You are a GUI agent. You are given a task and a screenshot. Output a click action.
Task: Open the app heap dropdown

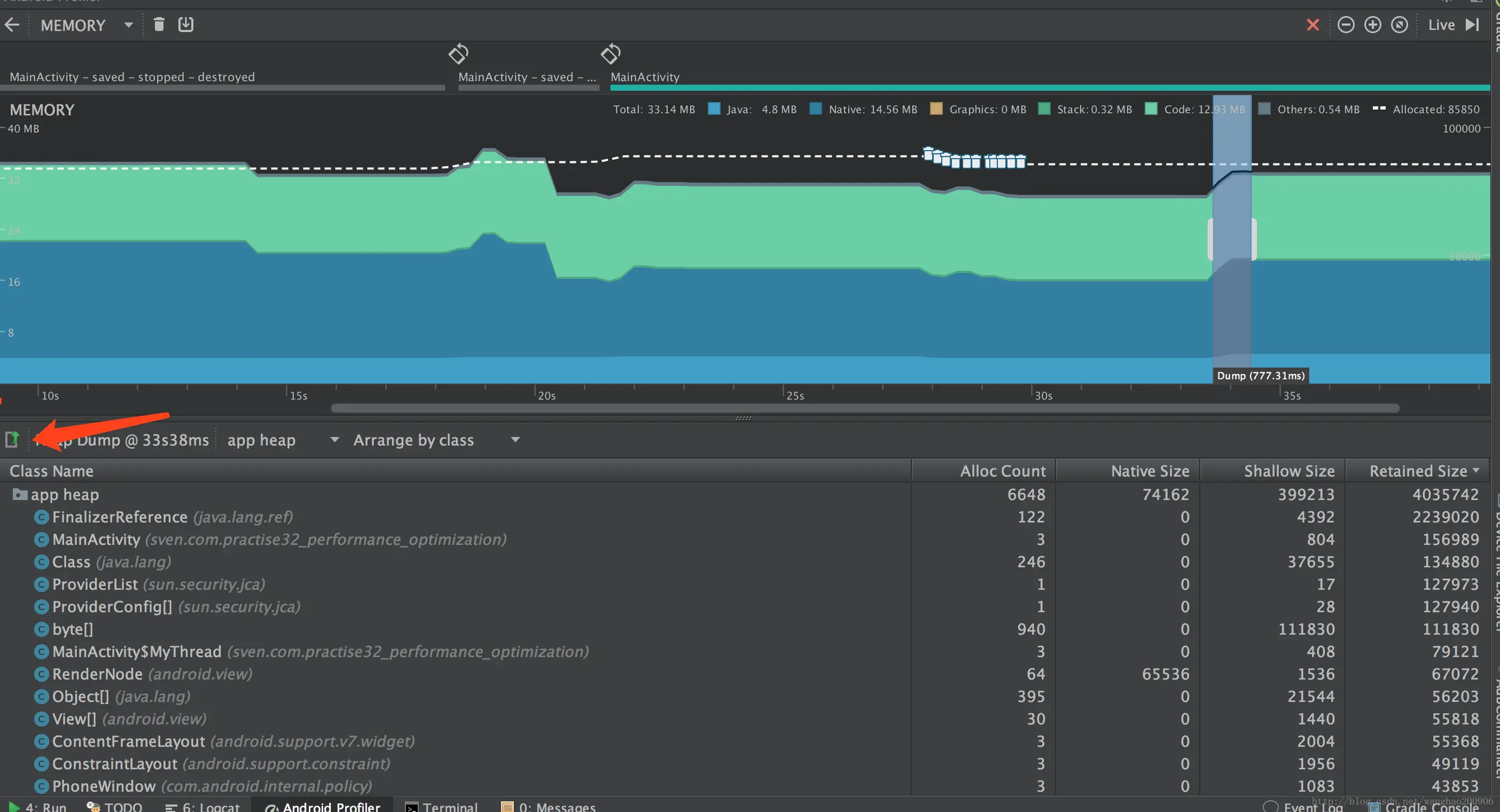pos(283,440)
